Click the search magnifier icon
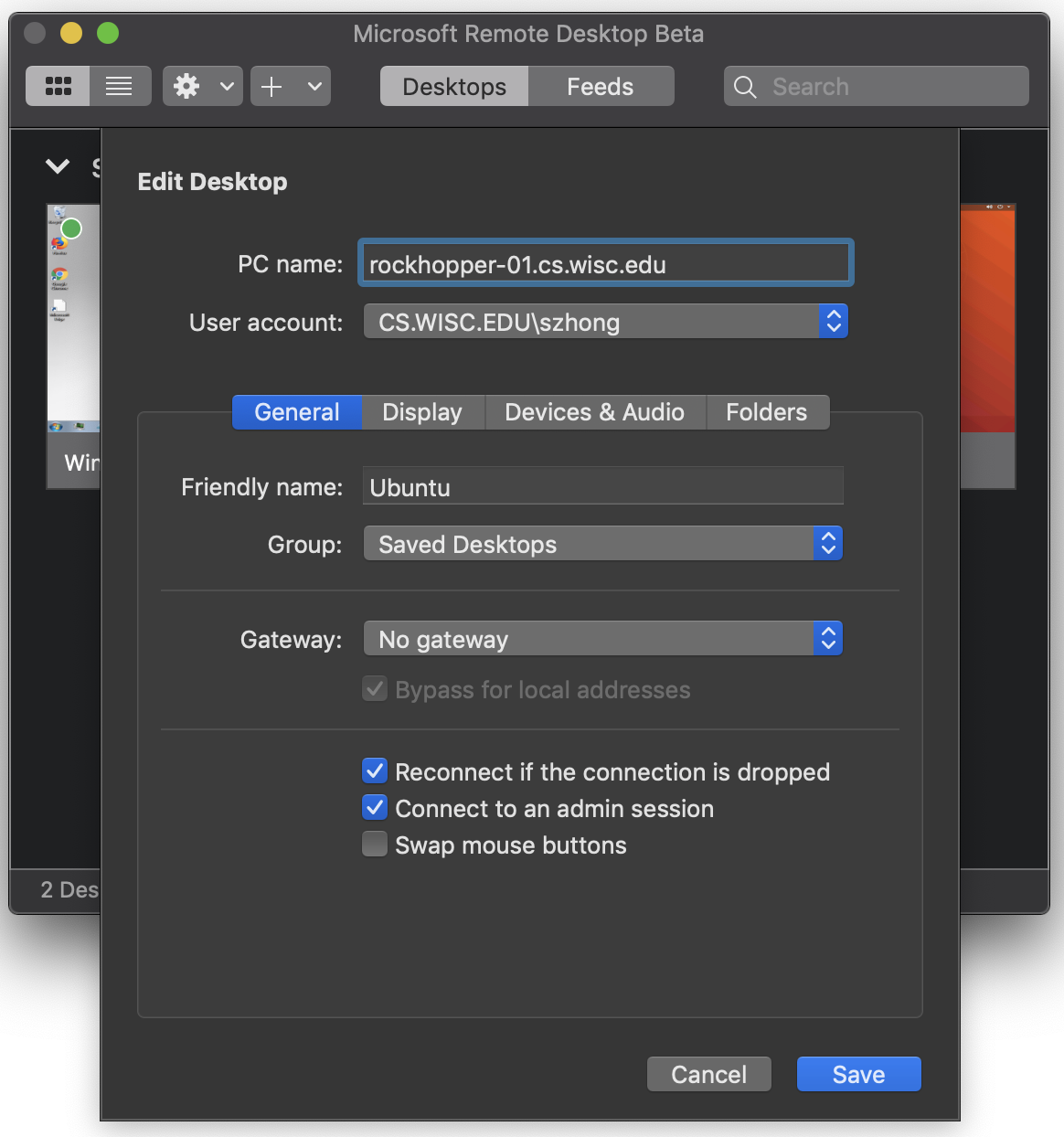The height and width of the screenshot is (1137, 1064). (x=745, y=87)
